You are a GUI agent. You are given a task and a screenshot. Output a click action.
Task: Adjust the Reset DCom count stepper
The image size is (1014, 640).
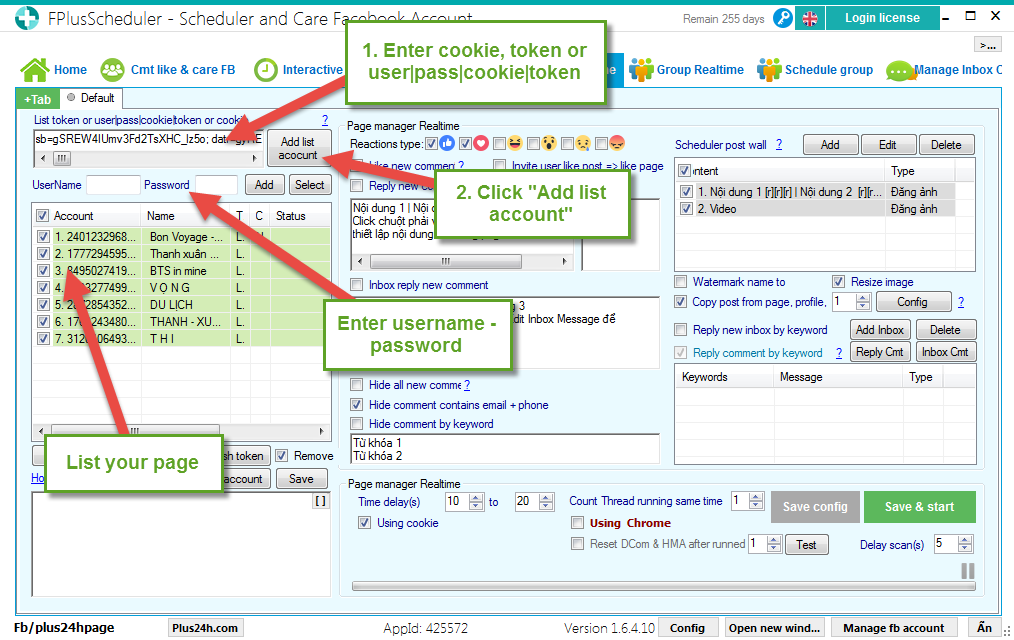773,544
